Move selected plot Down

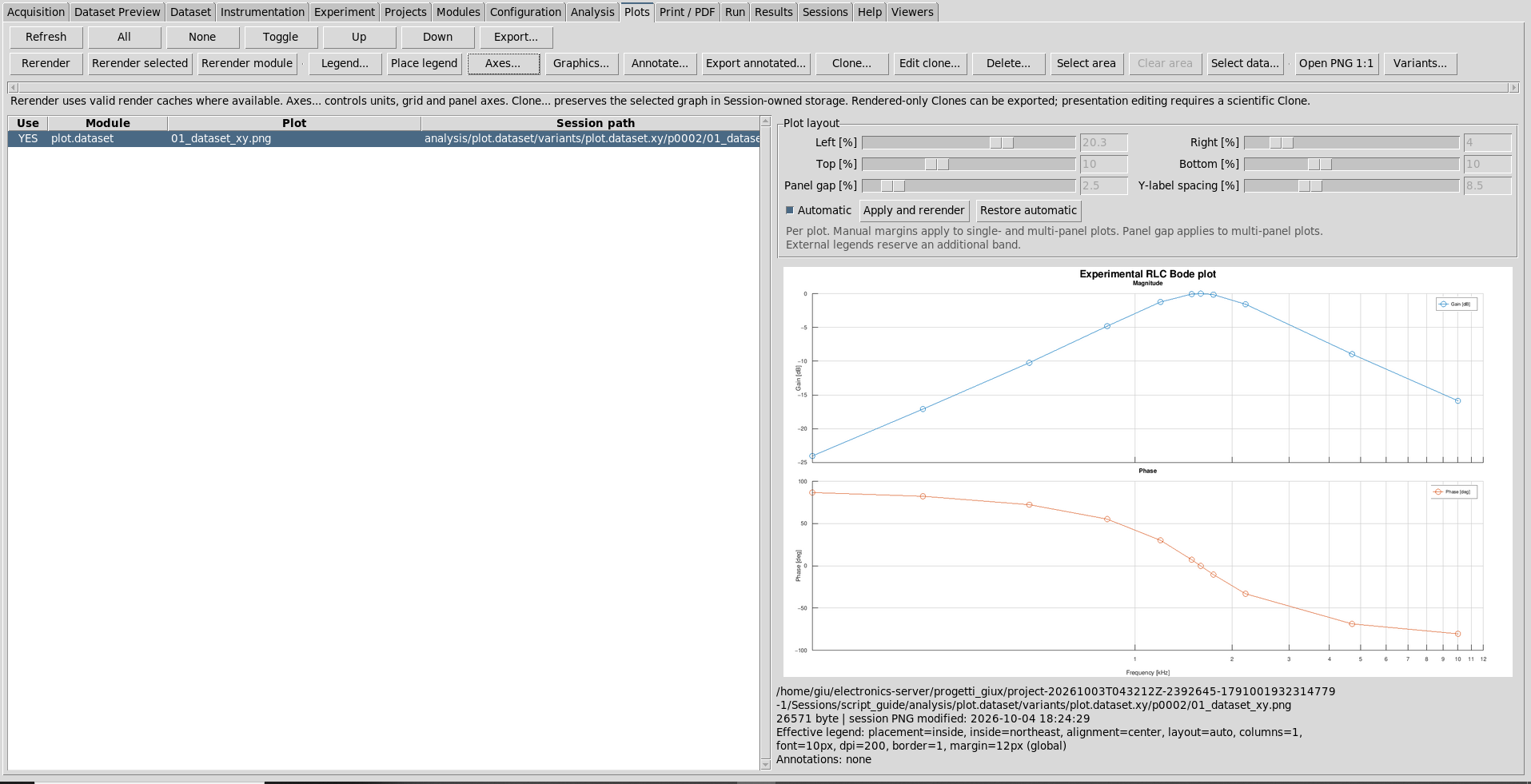[437, 38]
